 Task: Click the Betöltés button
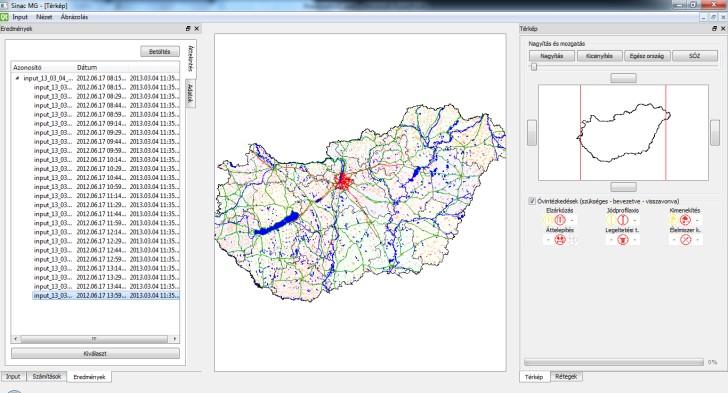[x=160, y=52]
